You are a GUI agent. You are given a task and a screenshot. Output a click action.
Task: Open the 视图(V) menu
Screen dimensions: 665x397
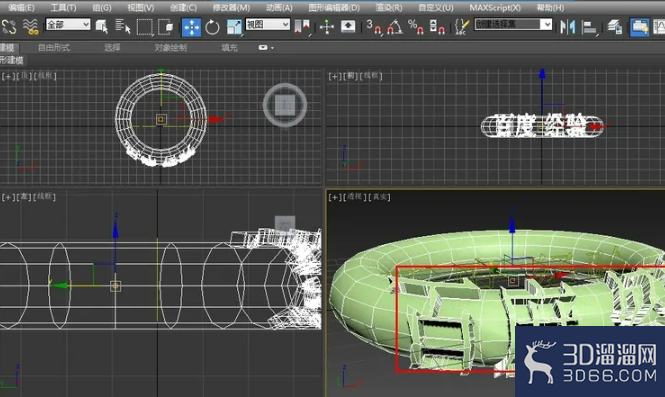141,8
